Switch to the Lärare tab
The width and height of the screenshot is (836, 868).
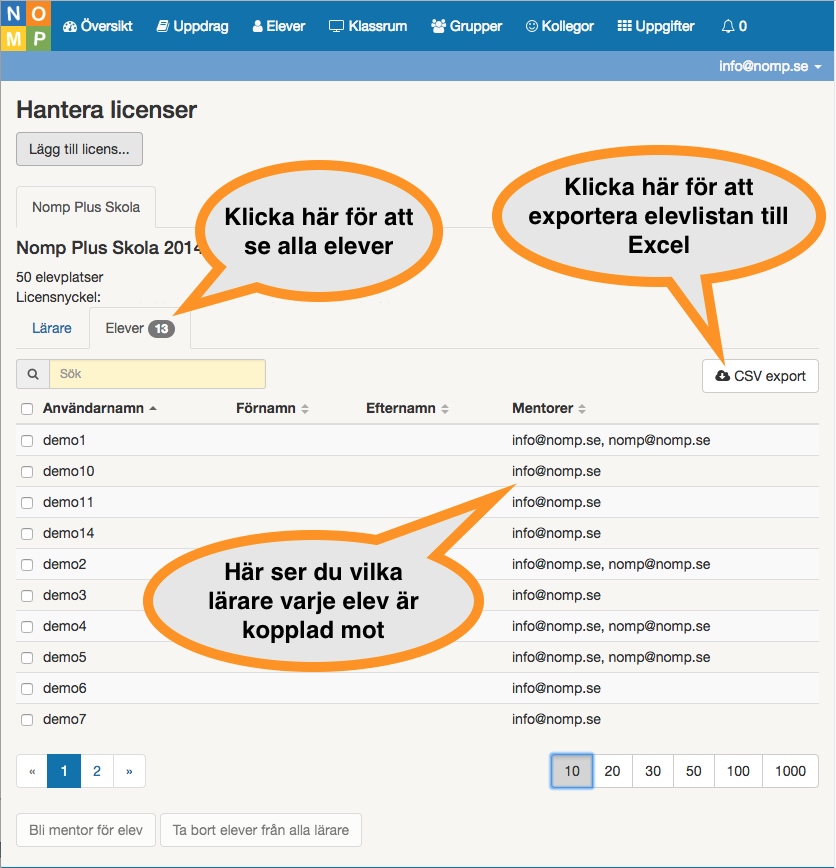(52, 328)
